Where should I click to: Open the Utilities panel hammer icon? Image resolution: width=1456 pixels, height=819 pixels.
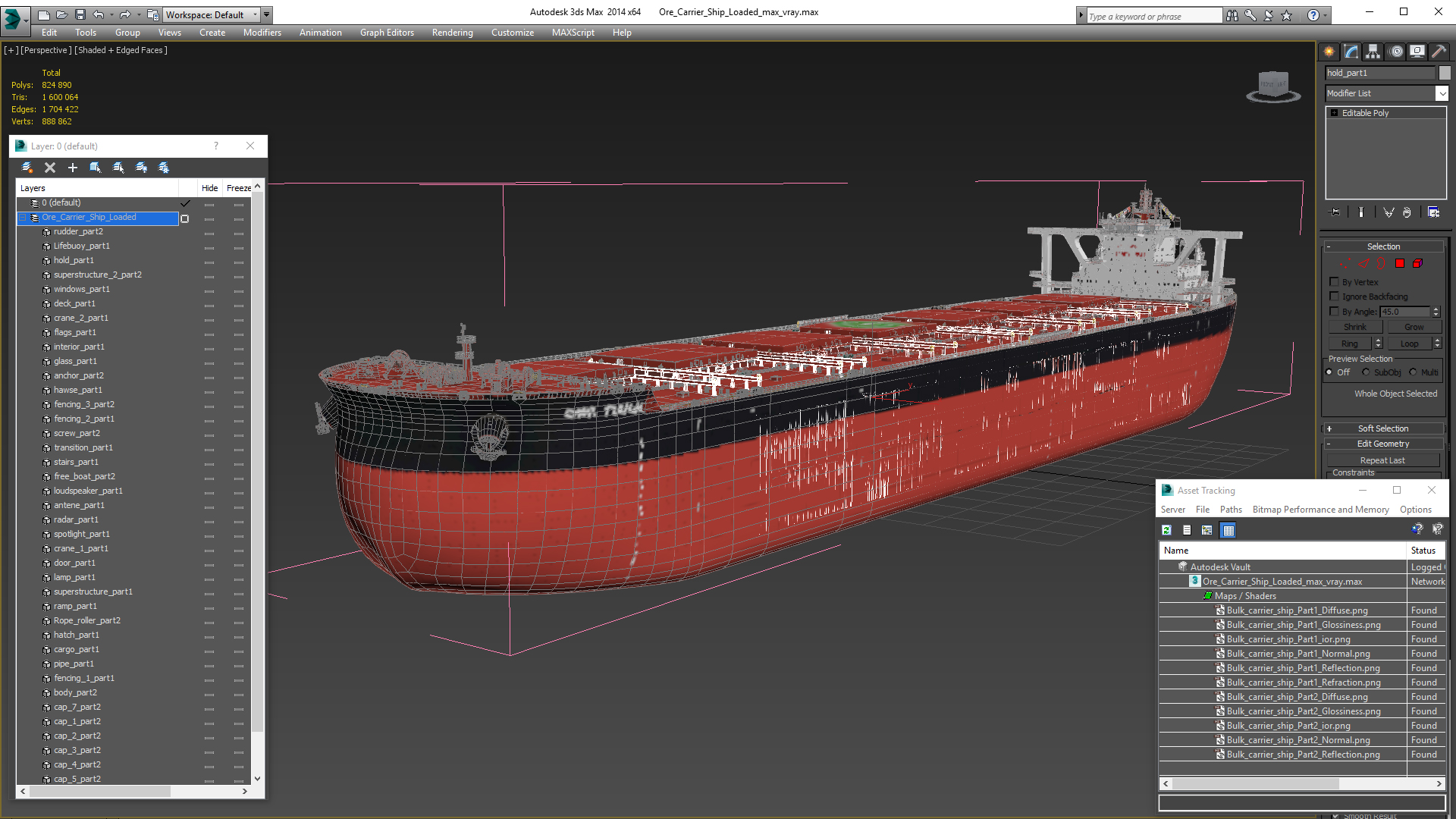click(x=1439, y=52)
